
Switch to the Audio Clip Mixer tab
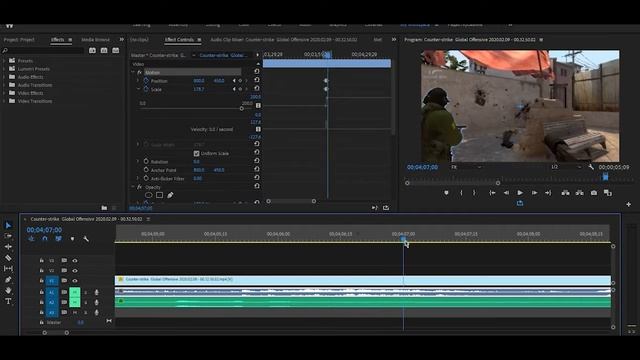pos(284,40)
